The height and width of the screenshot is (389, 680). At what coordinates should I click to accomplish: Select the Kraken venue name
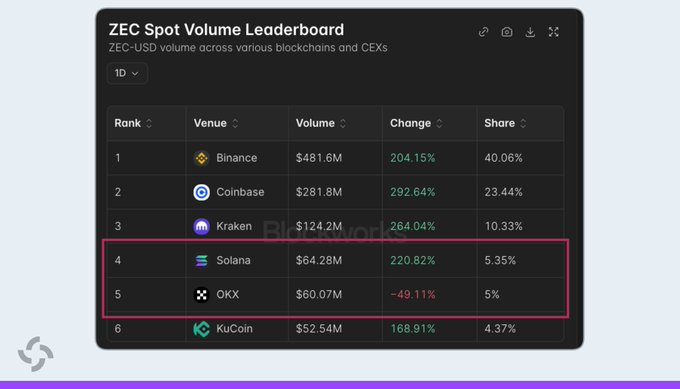[x=234, y=226]
